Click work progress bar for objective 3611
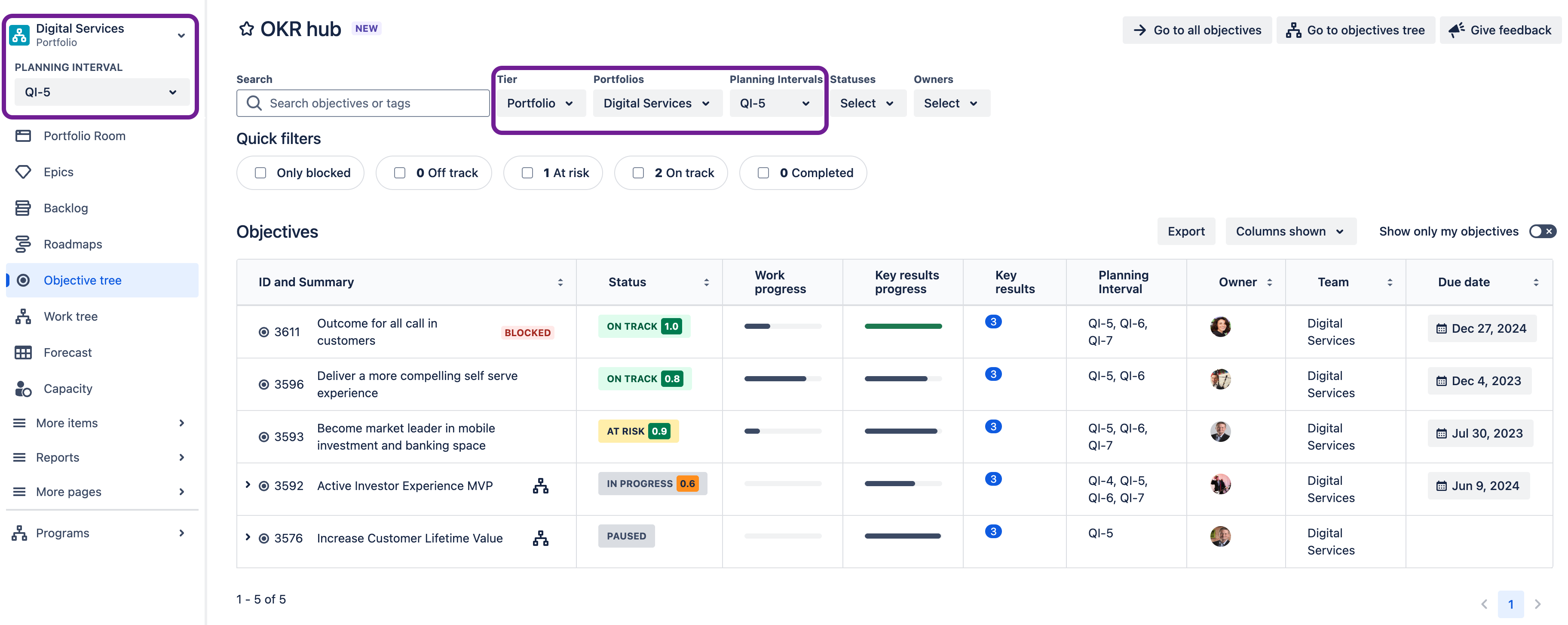 click(783, 326)
